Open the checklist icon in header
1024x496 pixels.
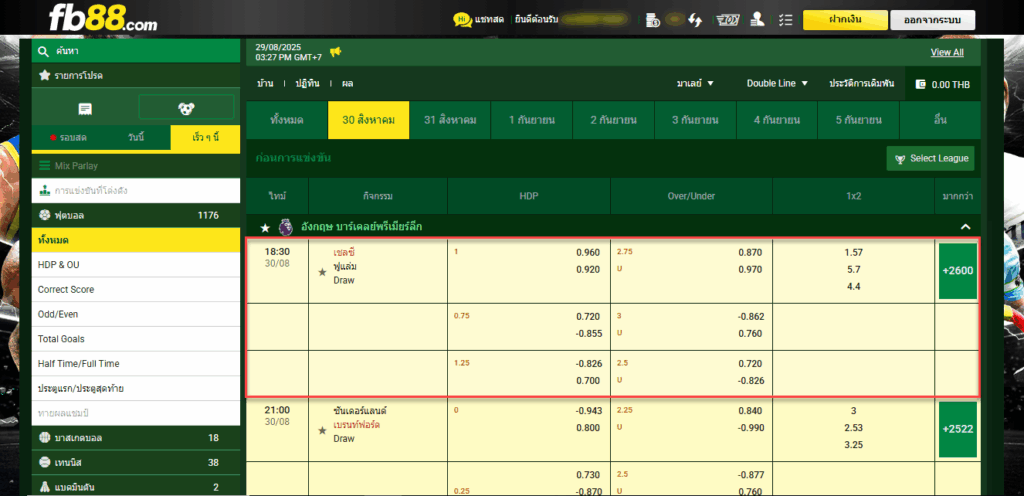pyautogui.click(x=786, y=20)
